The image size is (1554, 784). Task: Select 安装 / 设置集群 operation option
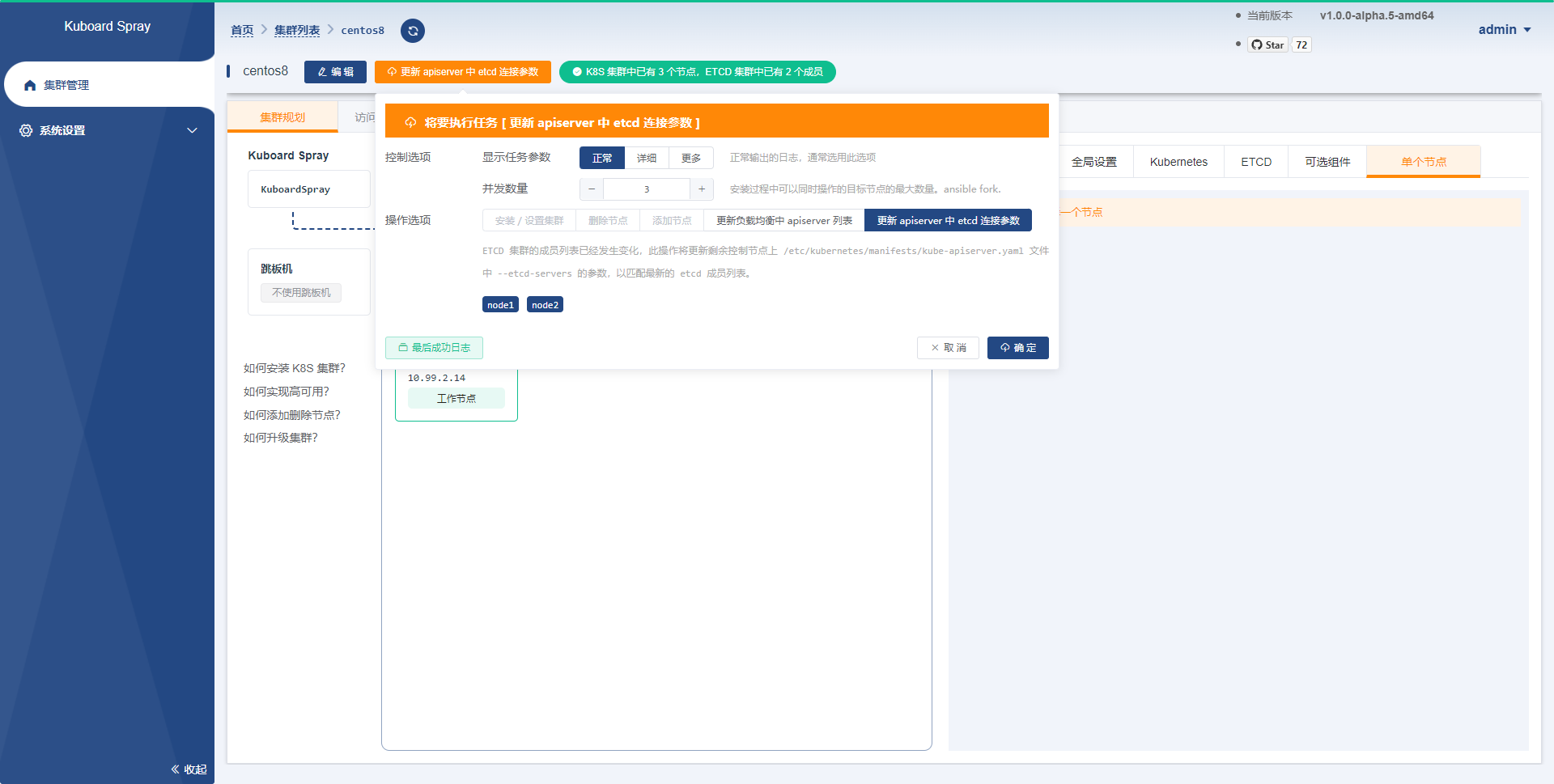click(x=529, y=220)
